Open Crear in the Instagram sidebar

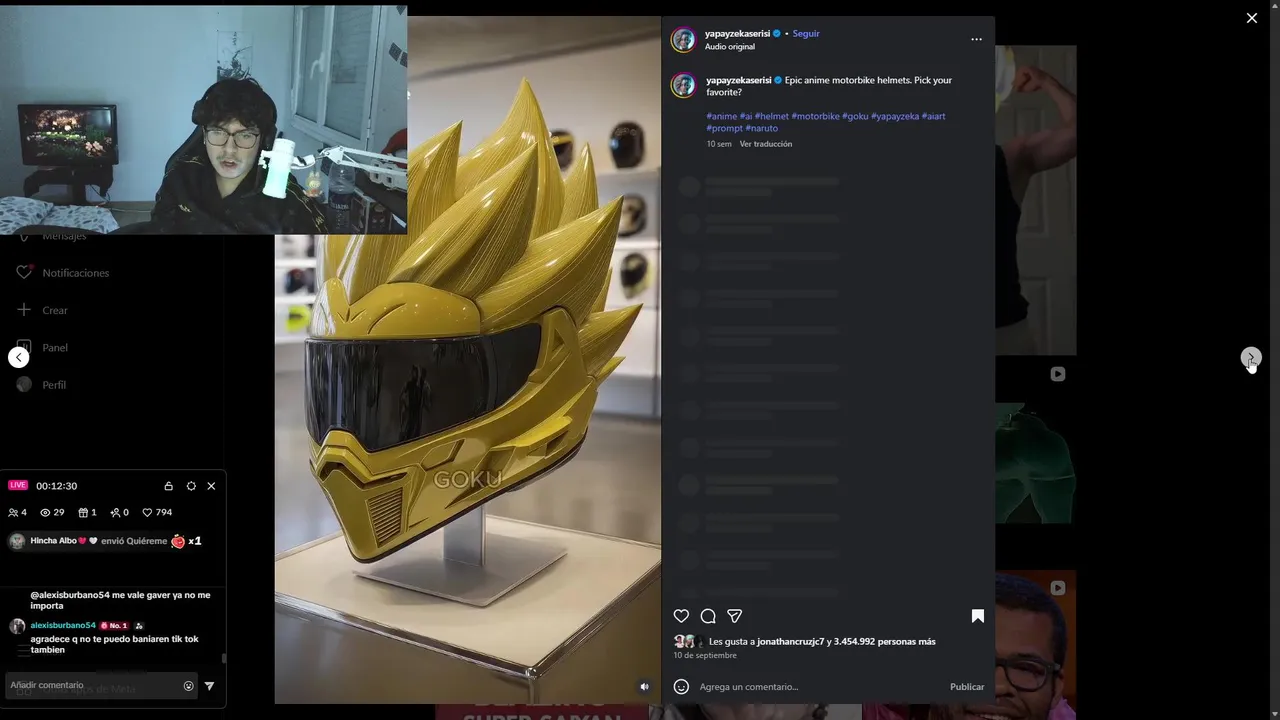tap(55, 310)
